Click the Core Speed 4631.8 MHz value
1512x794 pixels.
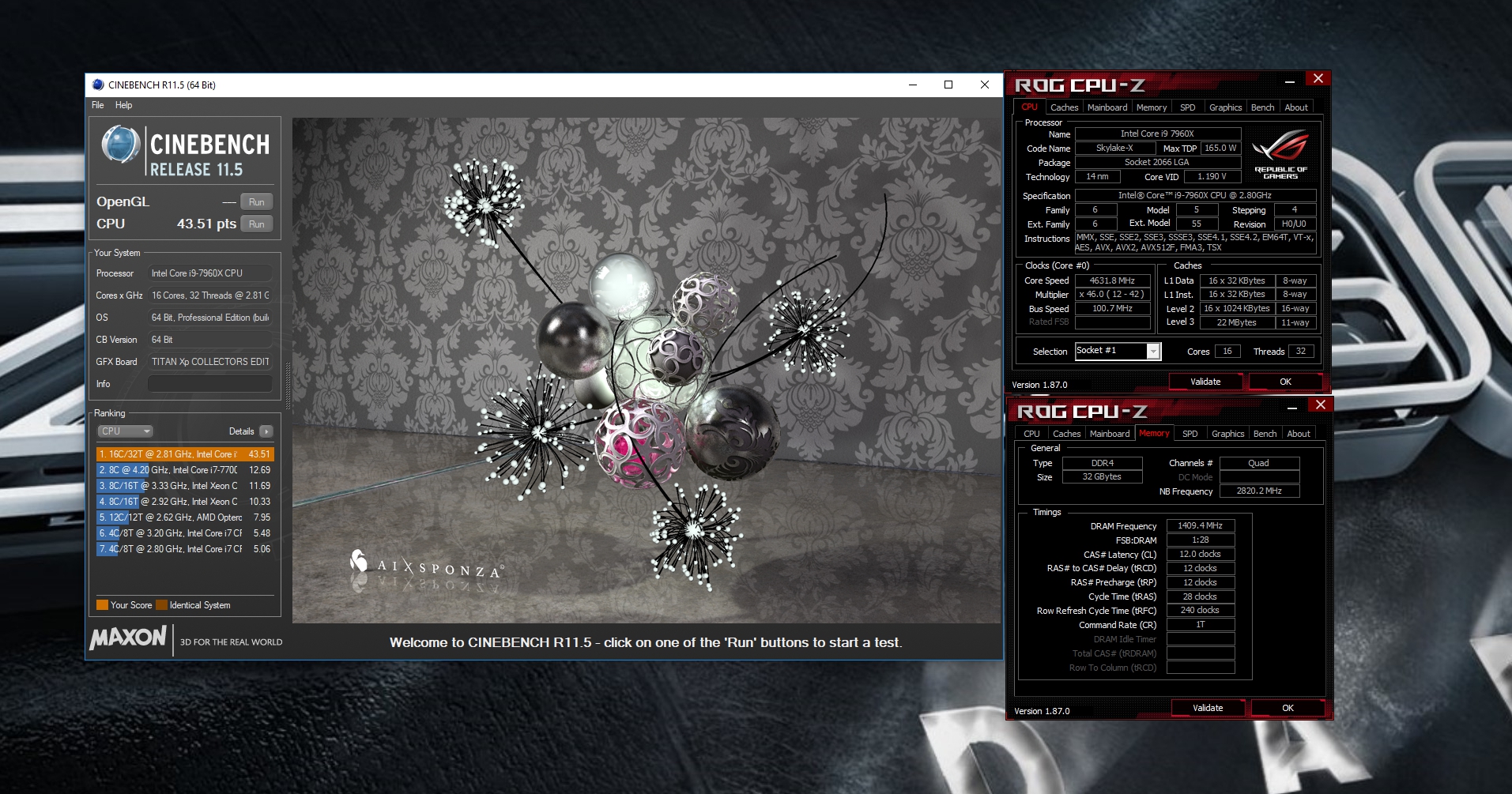point(1112,280)
